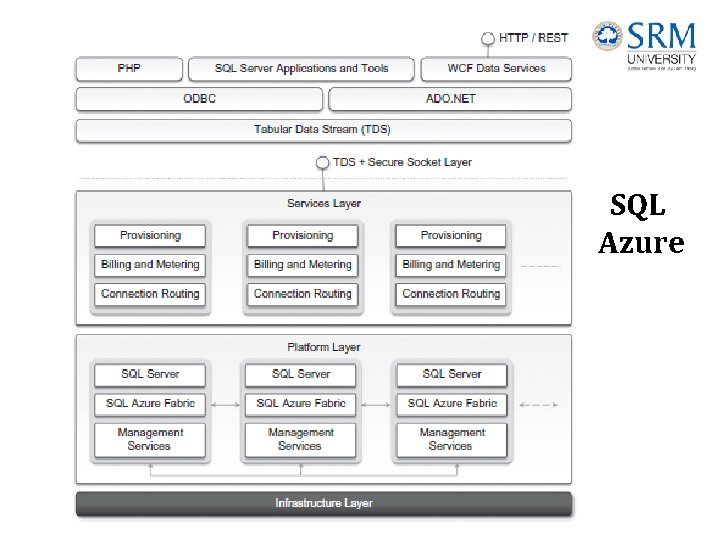Select the SQL Server Applications and Tools box
Screen dimensions: 720x540
point(301,69)
